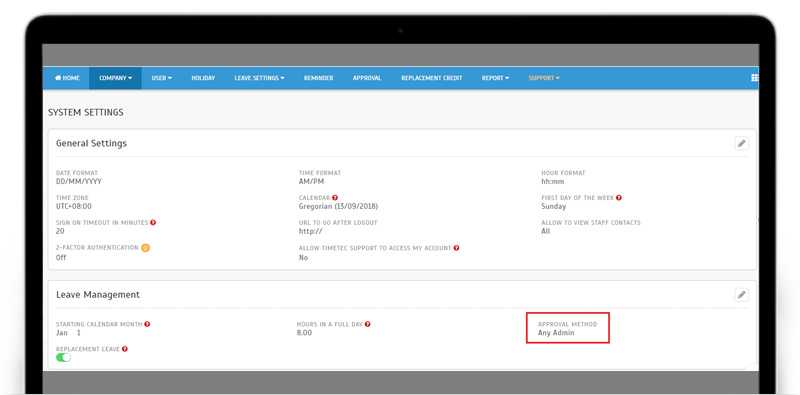Show help for Starting Calendar Month
800x395 pixels.
click(x=147, y=324)
